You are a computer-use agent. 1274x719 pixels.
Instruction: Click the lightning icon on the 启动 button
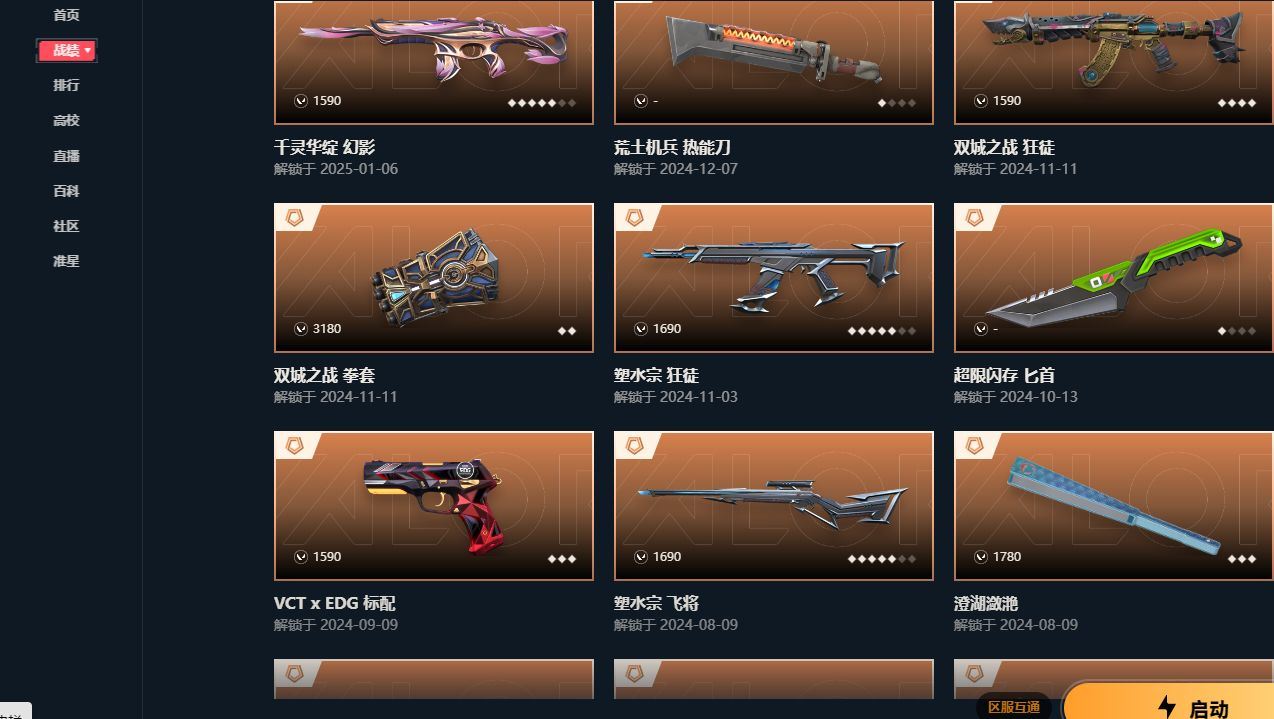click(1166, 707)
